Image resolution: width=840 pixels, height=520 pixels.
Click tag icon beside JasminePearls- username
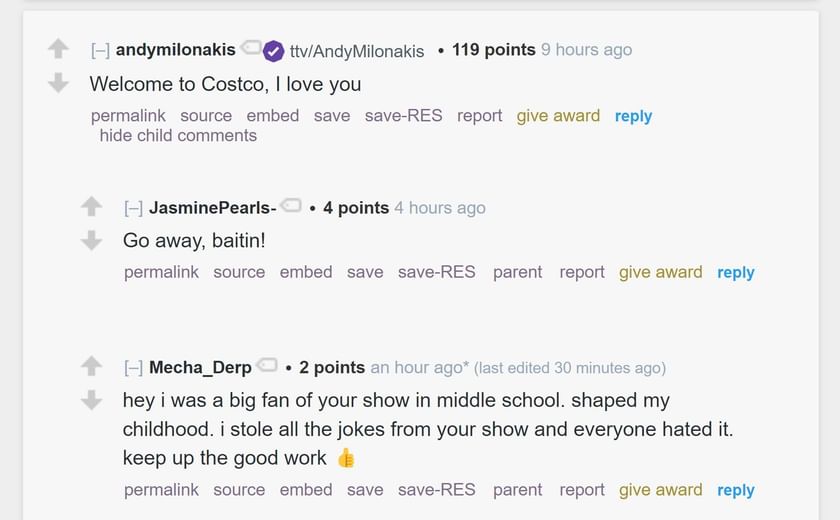[x=291, y=206]
